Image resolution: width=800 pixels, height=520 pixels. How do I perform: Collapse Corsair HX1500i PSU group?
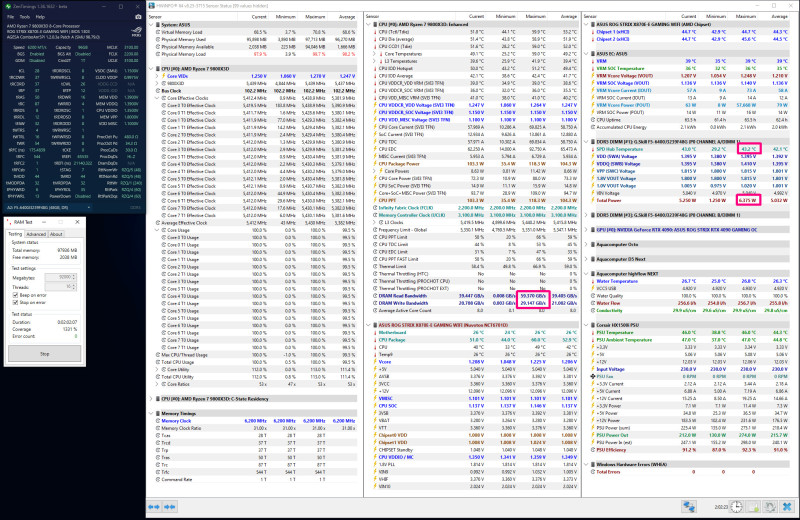click(586, 325)
